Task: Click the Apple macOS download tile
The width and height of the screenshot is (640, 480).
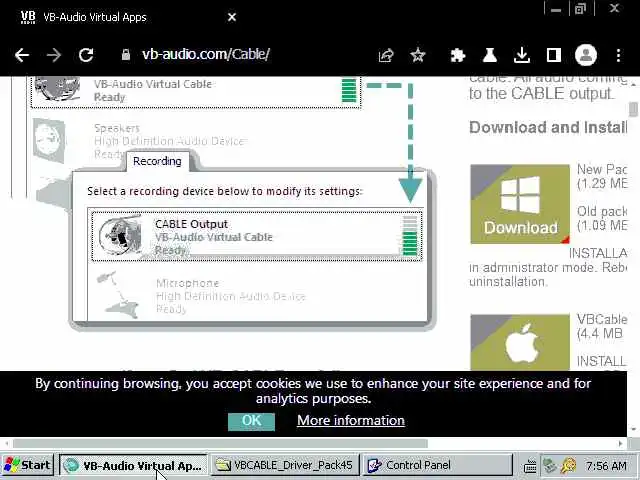Action: pos(520,342)
